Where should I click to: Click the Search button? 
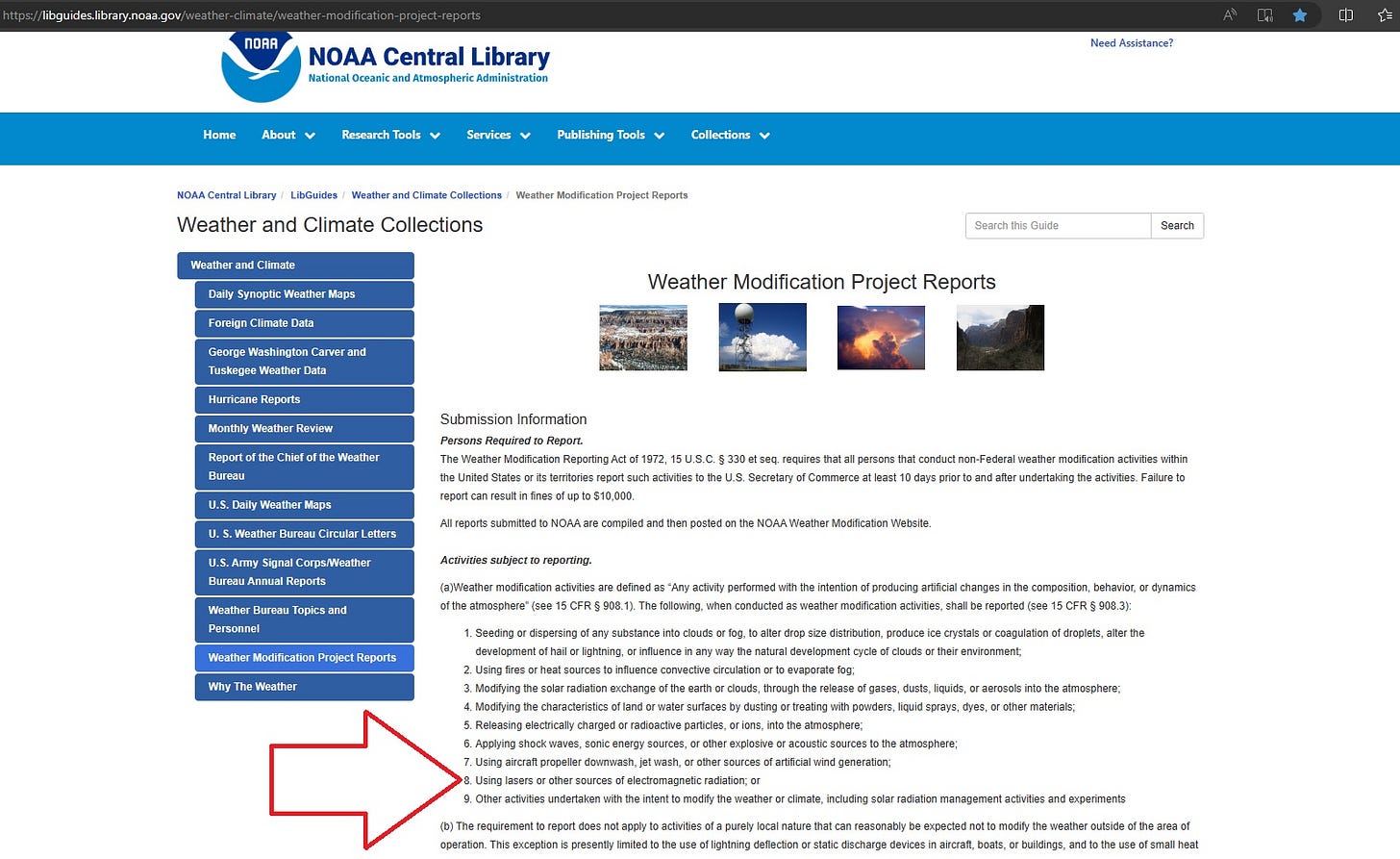click(x=1177, y=225)
